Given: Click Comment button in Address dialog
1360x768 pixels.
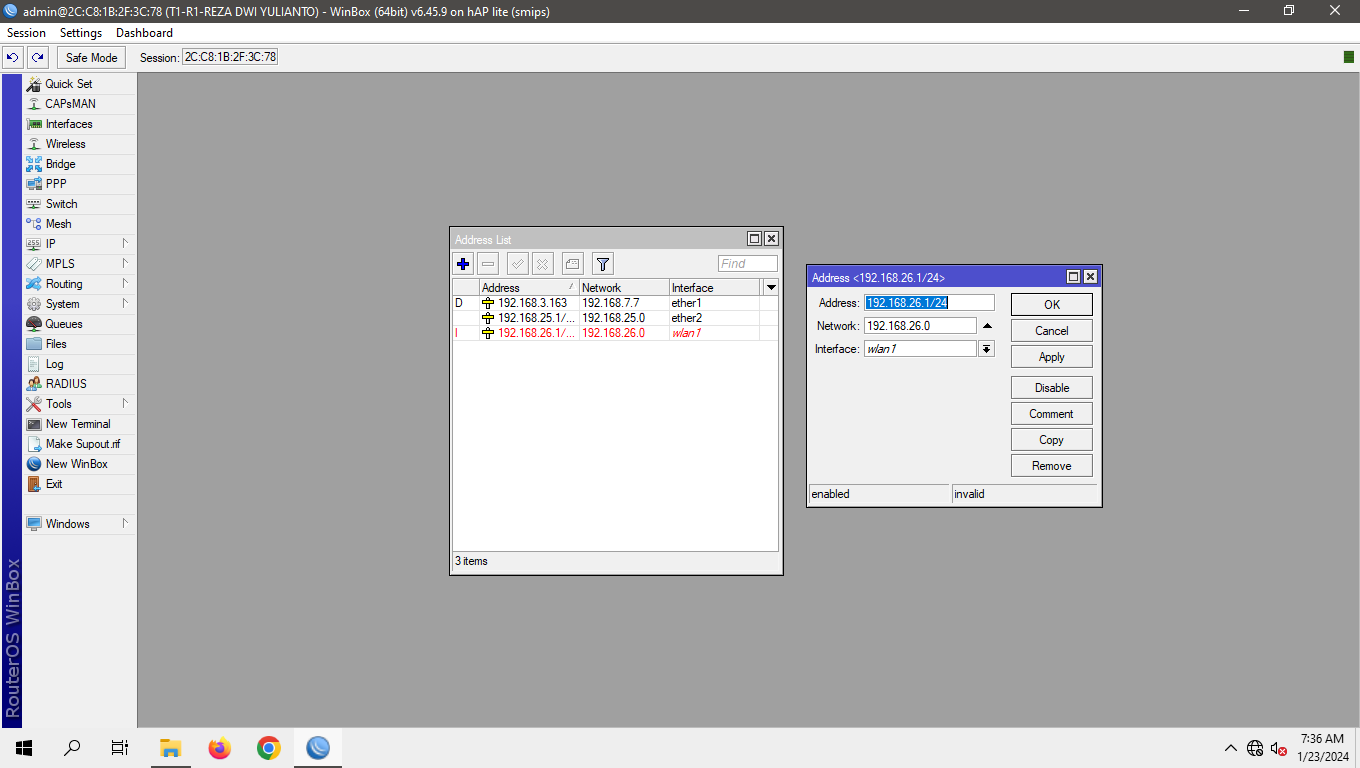Looking at the screenshot, I should point(1052,413).
